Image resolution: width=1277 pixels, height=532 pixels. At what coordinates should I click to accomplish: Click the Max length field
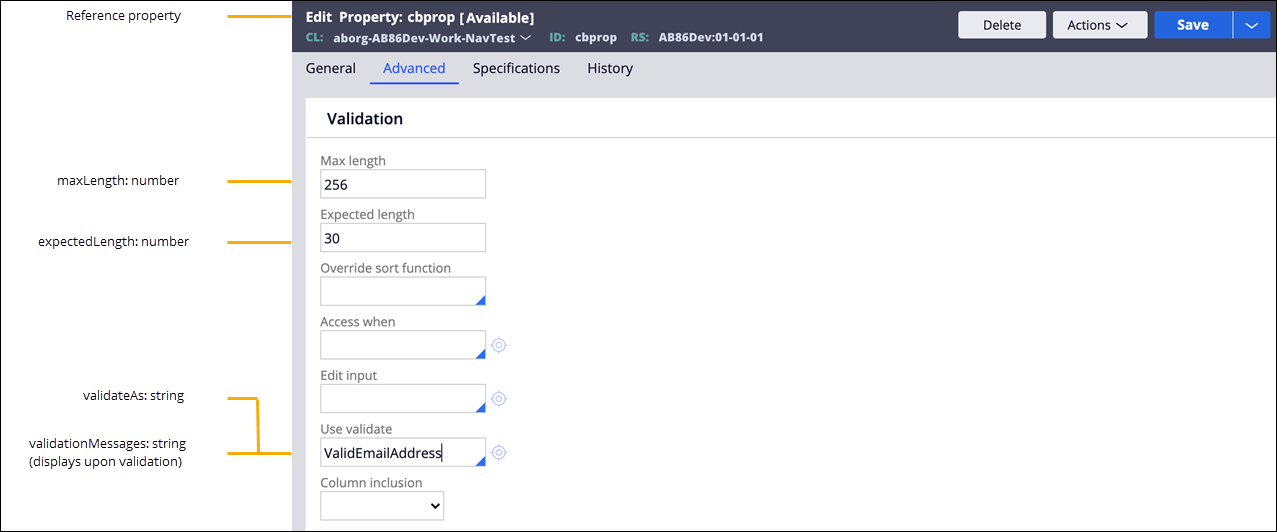[402, 184]
